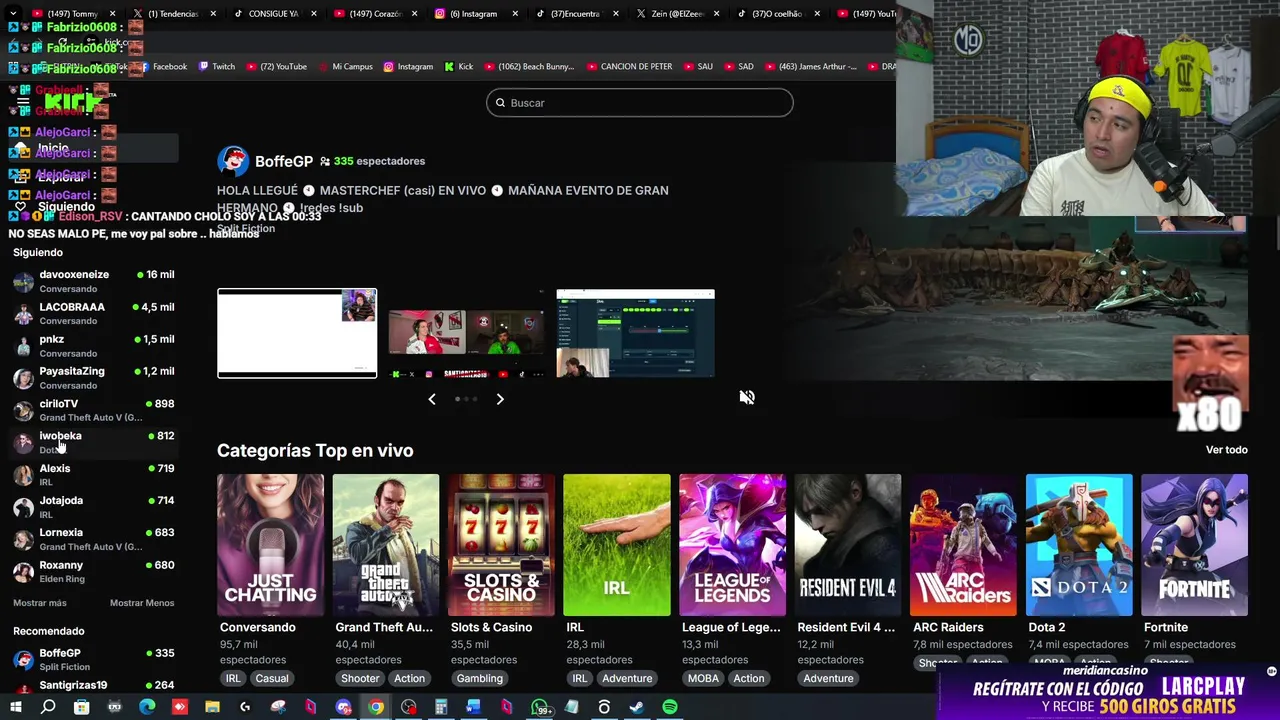Open PayasitaZing channel in sidebar
This screenshot has width=1280, height=720.
coord(93,377)
